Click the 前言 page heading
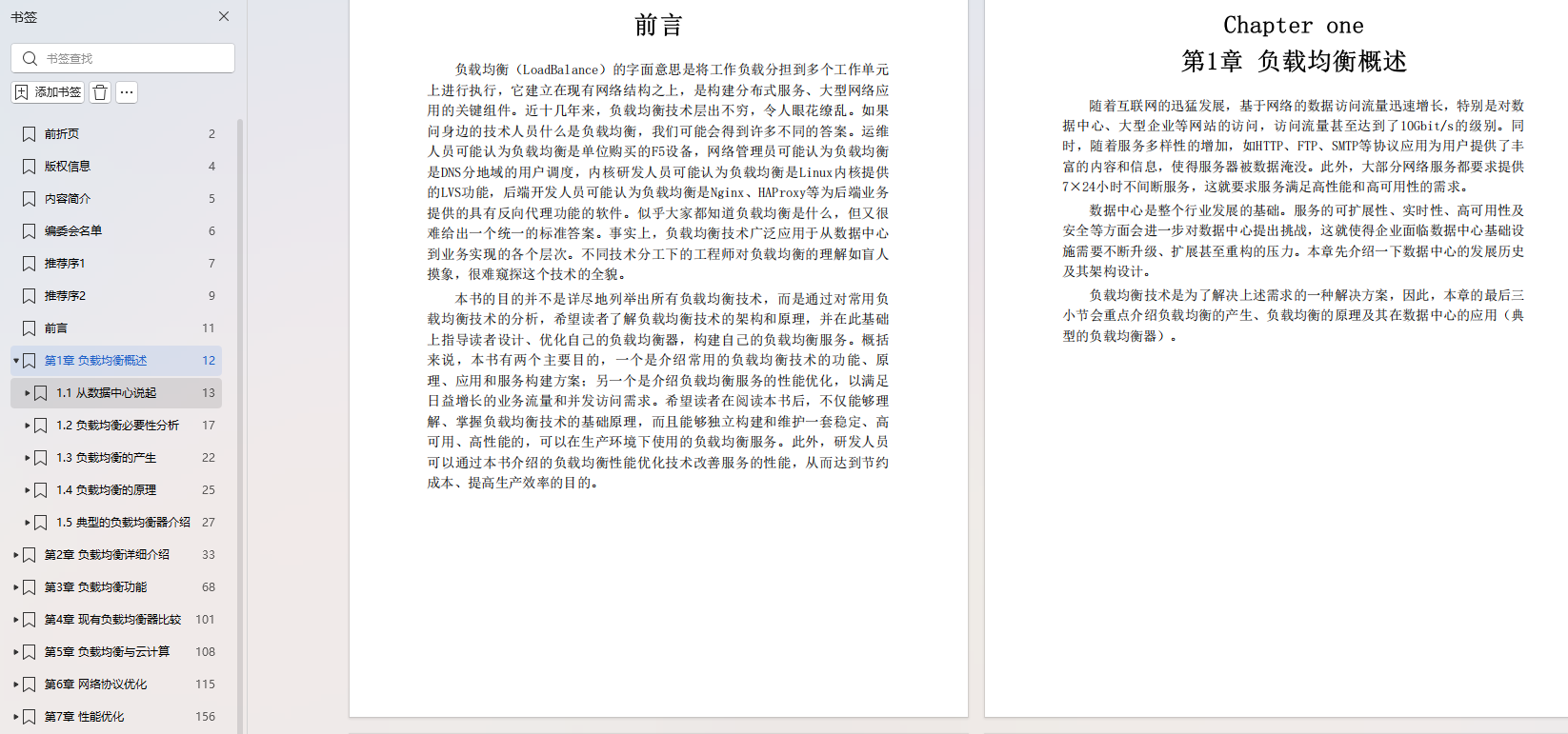This screenshot has width=1568, height=734. [x=658, y=26]
